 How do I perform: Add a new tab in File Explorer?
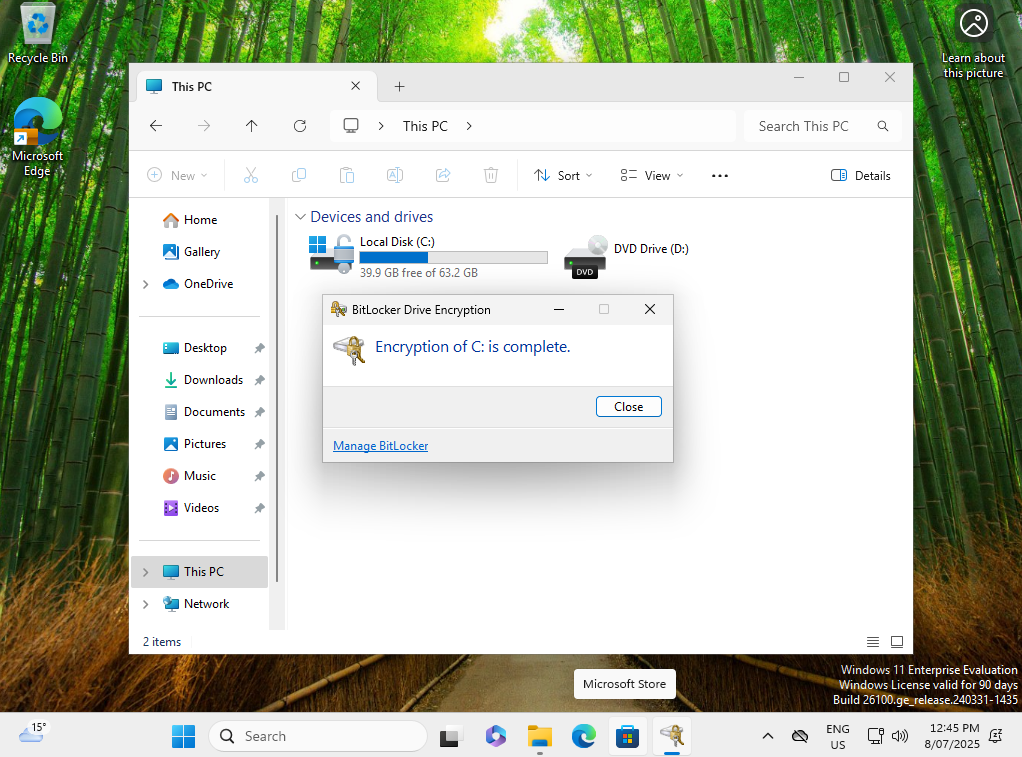[x=399, y=87]
